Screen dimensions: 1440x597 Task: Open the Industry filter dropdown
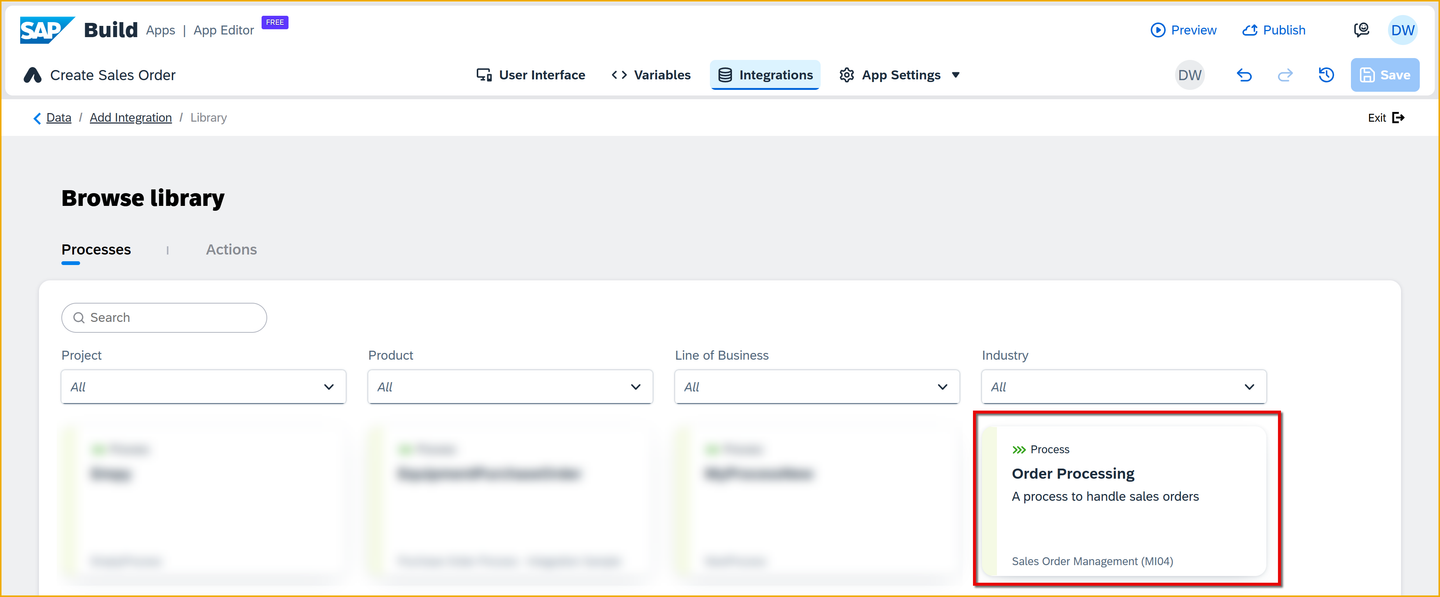[x=1125, y=387]
